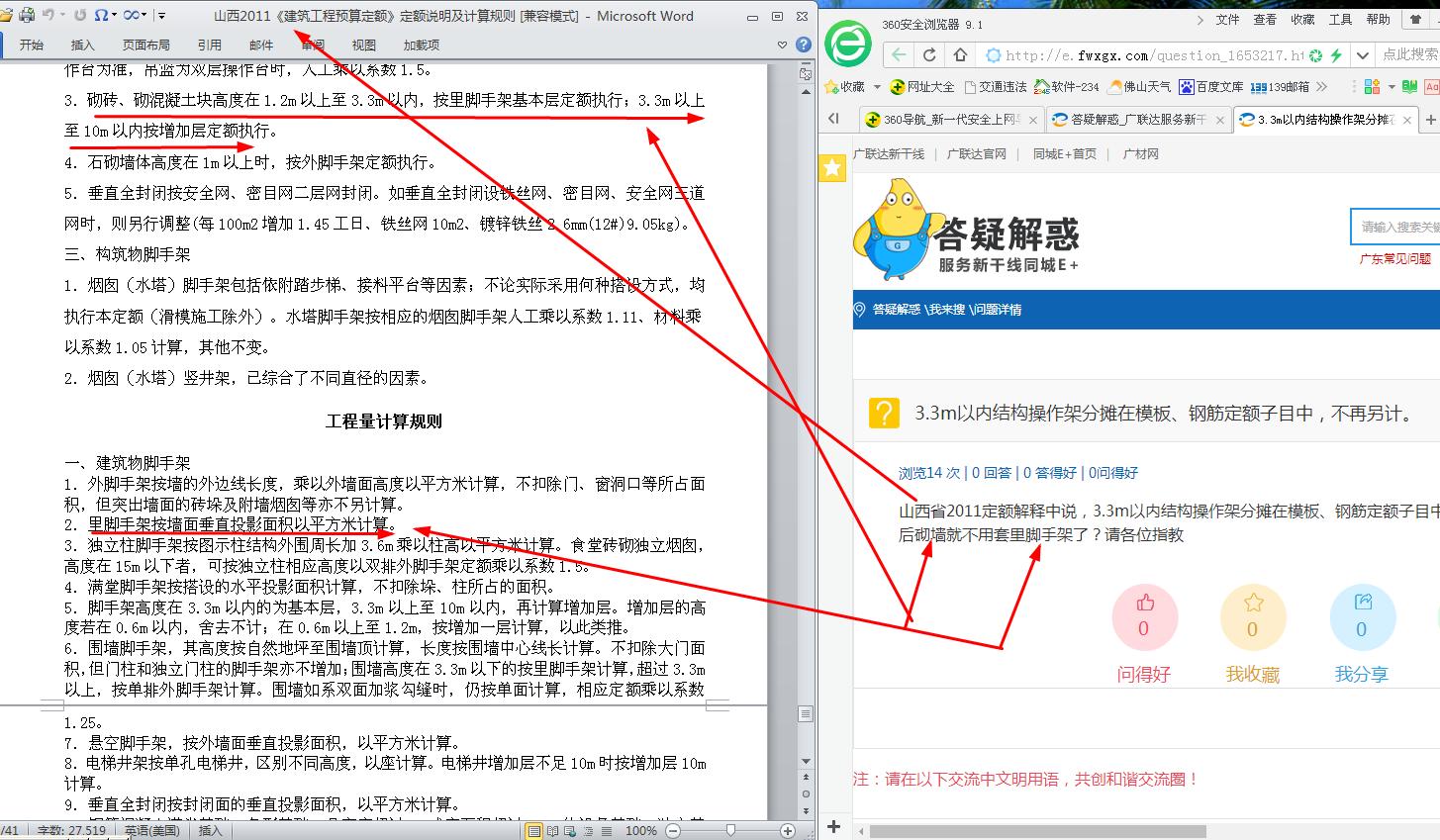Switch to Print Layout view in Word status bar
Viewport: 1440px width, 840px height.
click(x=534, y=831)
